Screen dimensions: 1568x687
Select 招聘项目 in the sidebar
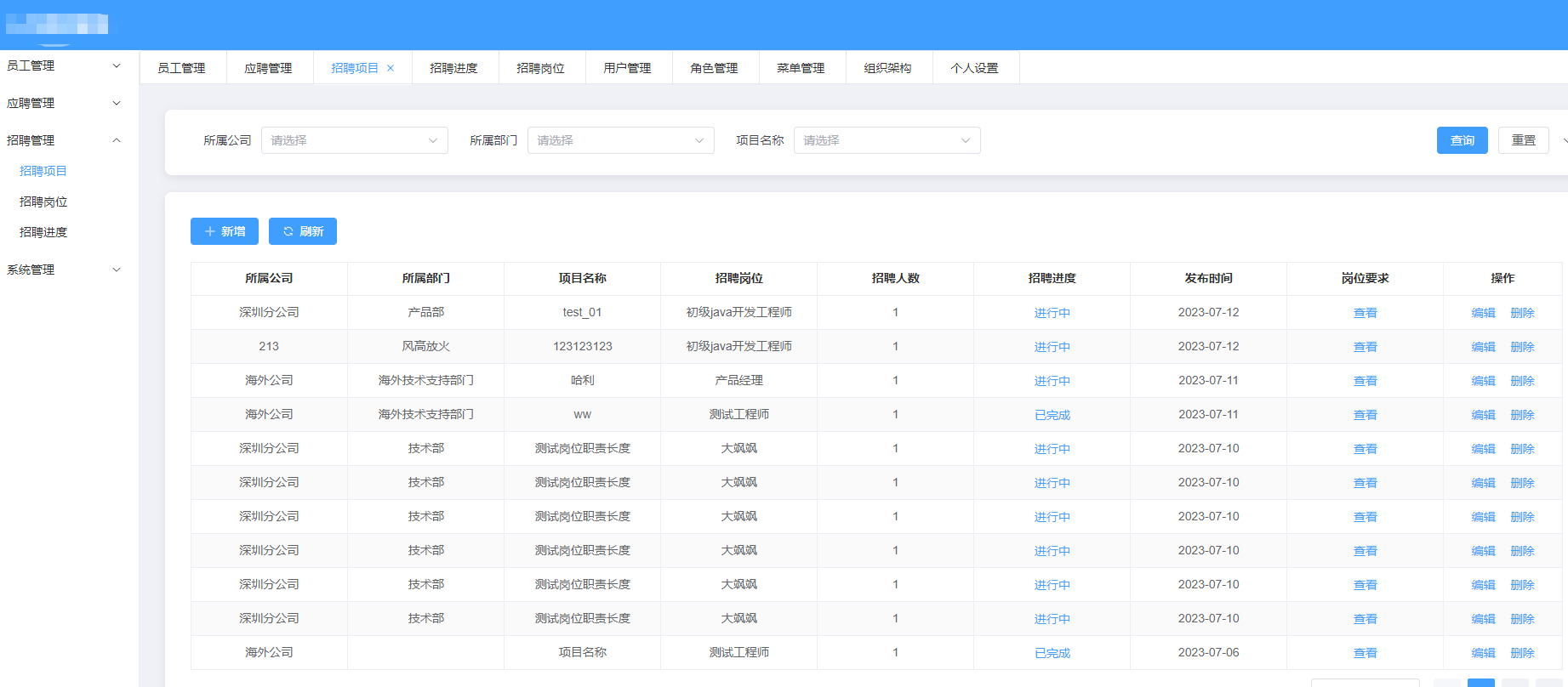pyautogui.click(x=43, y=171)
